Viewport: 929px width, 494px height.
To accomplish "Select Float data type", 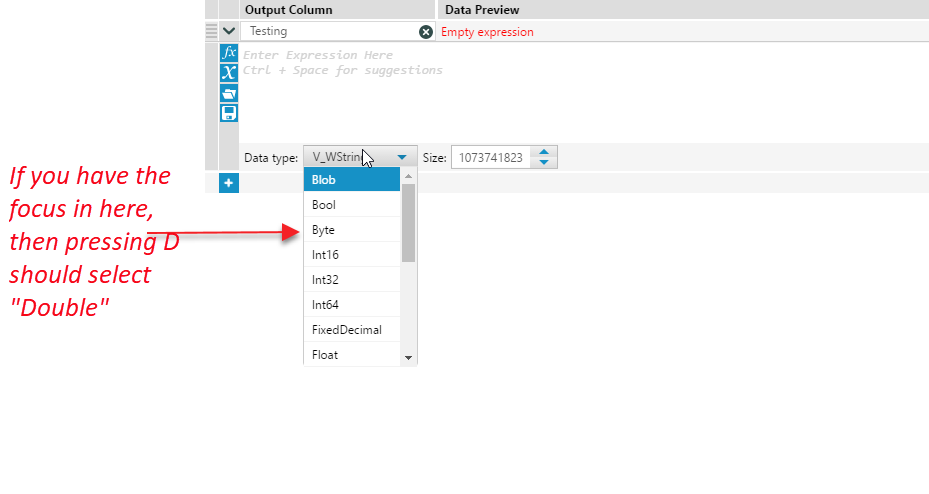I will [352, 354].
